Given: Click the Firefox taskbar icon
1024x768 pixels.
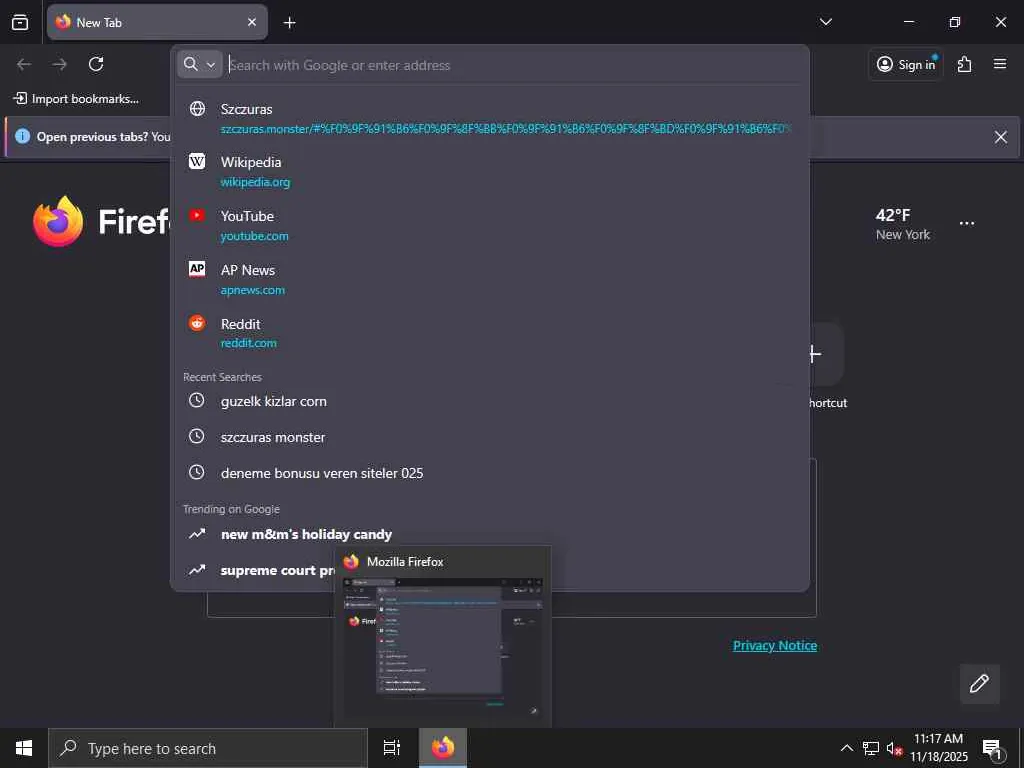Looking at the screenshot, I should click(x=443, y=748).
